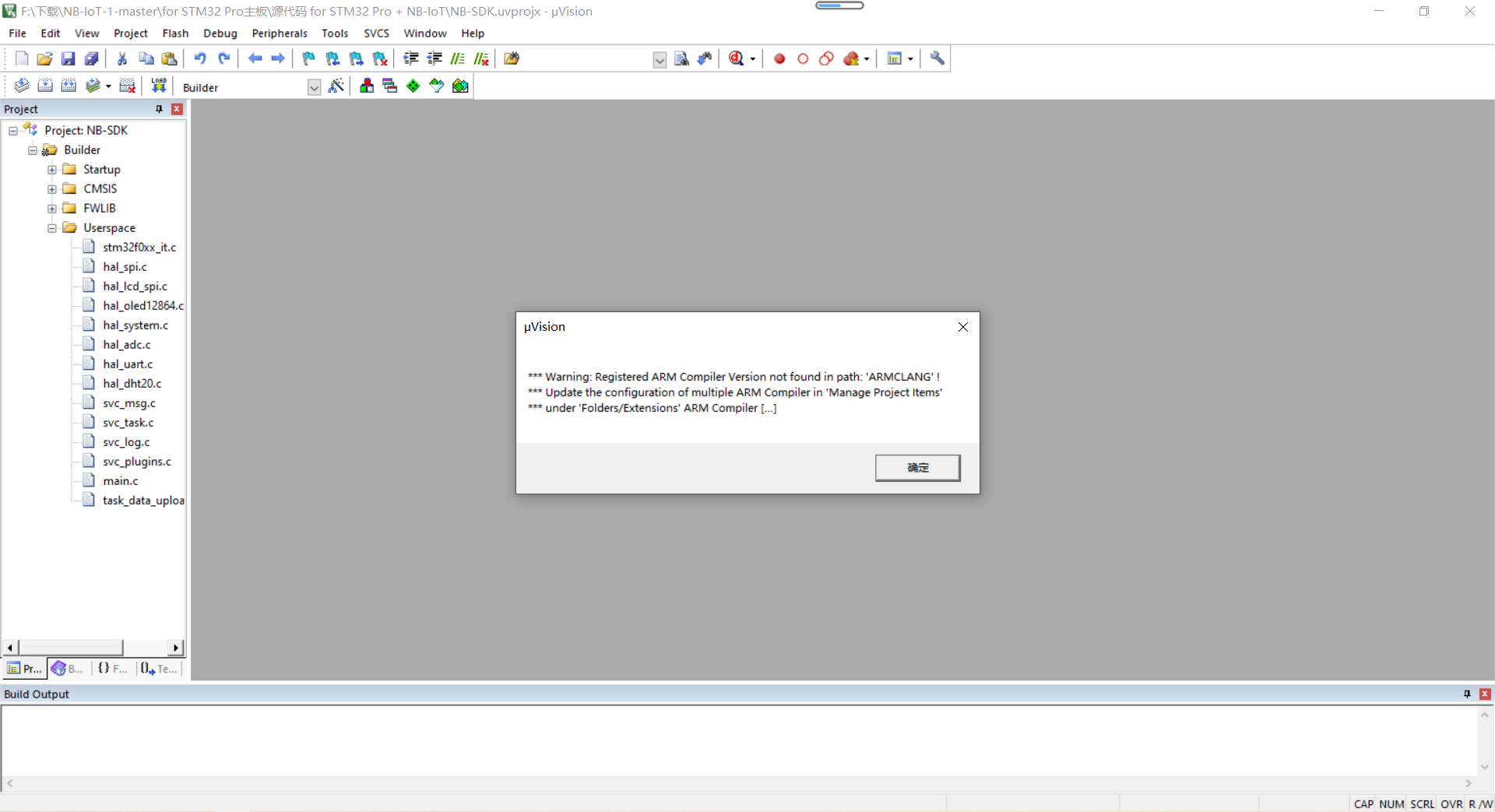Click the Select Software Packs icon

tap(437, 86)
